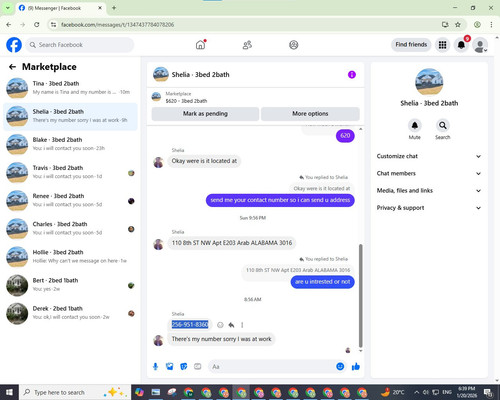Reload the browser page
Image resolution: width=500 pixels, height=400 pixels.
tap(37, 25)
